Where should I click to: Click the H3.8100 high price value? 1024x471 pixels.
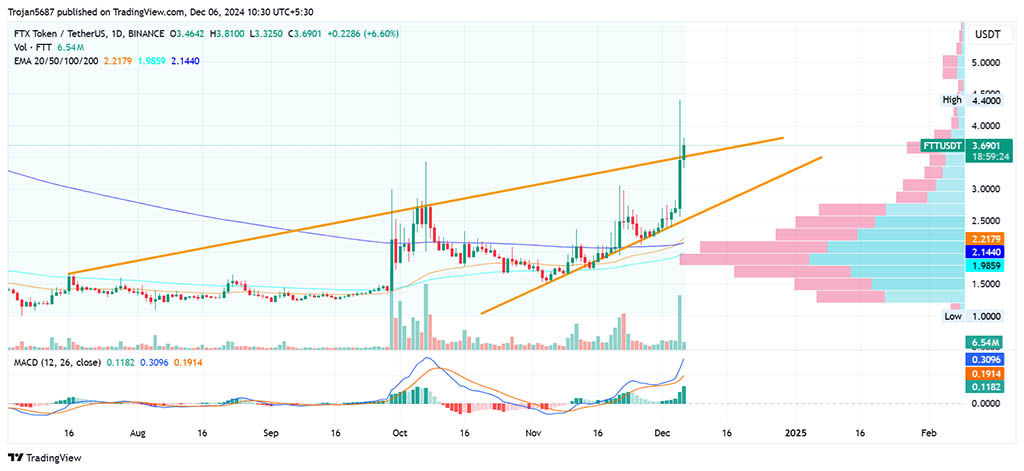[x=228, y=33]
